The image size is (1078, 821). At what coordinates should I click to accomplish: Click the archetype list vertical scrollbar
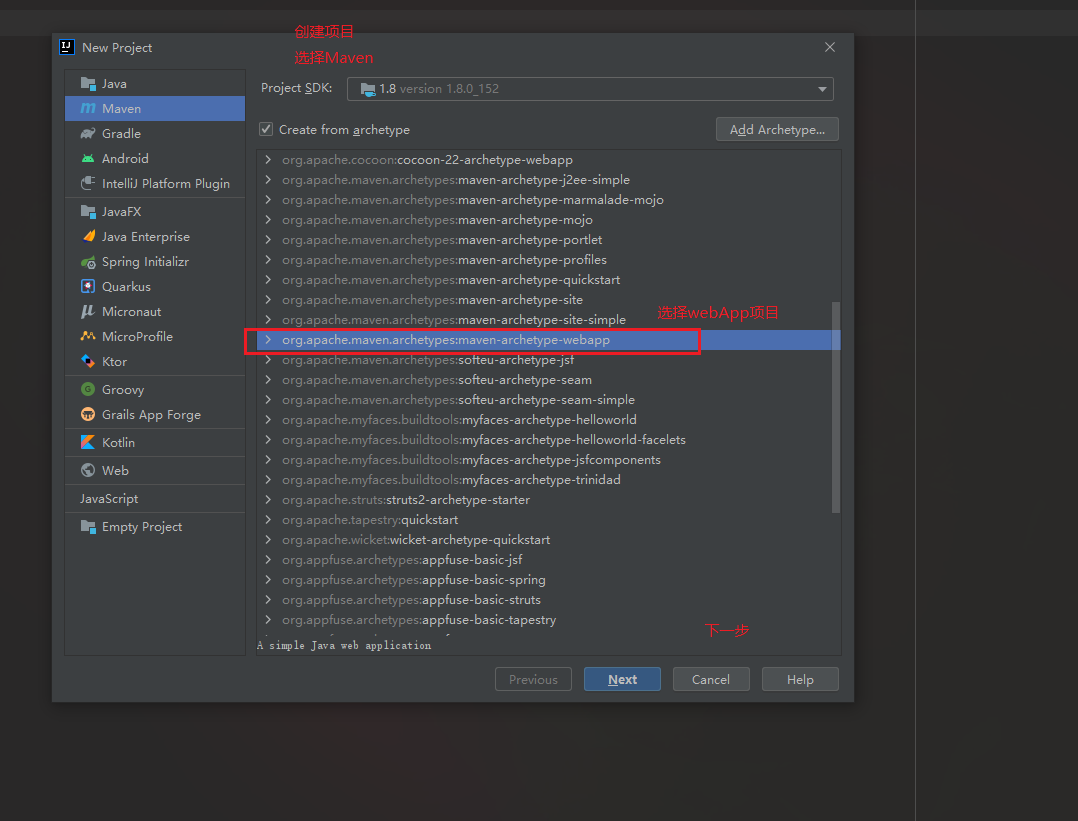tap(836, 407)
